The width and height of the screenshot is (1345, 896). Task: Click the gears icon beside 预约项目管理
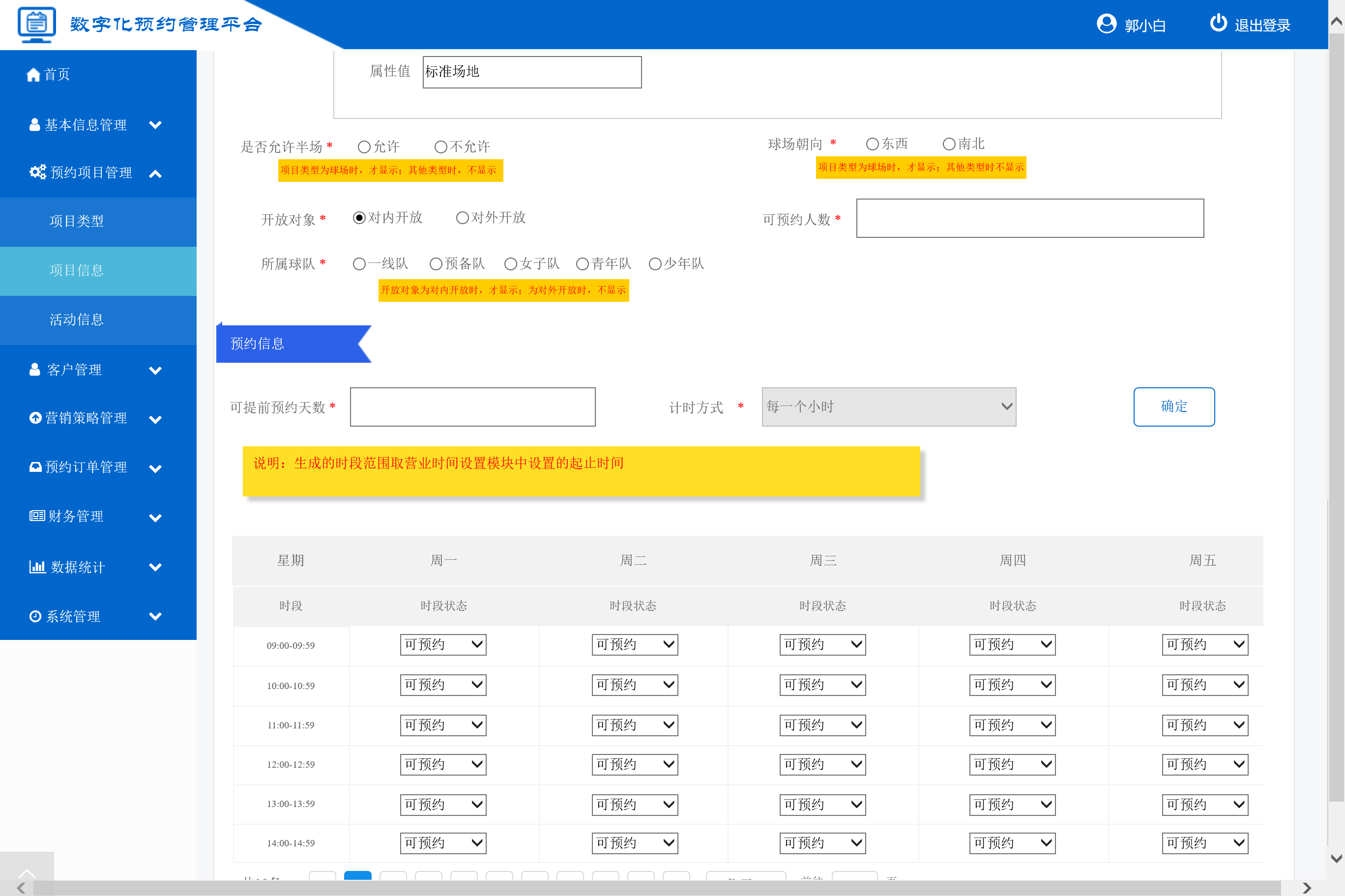[x=38, y=172]
